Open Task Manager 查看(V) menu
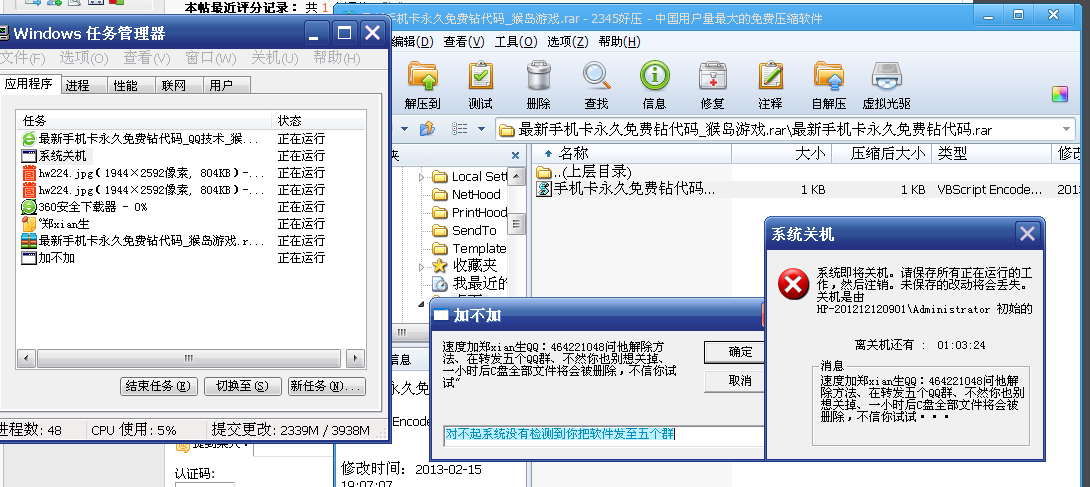The image size is (1090, 487). point(147,58)
